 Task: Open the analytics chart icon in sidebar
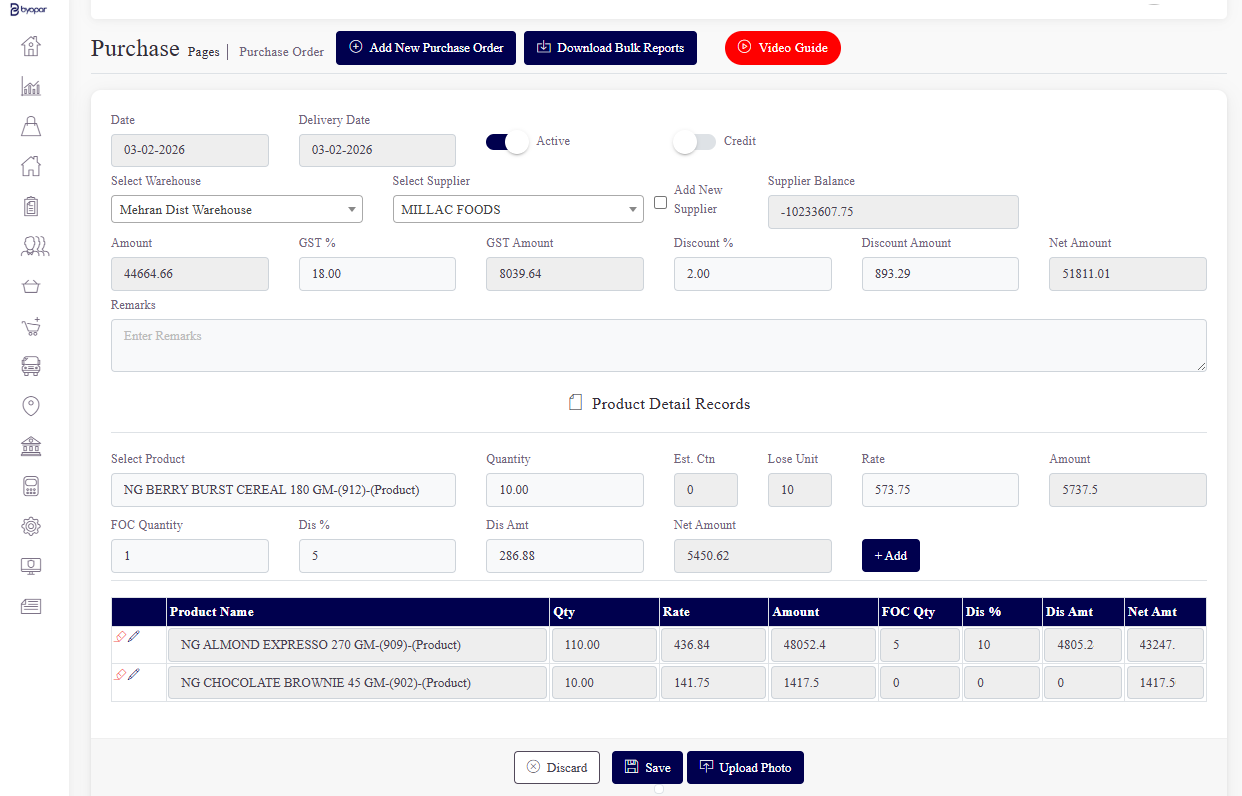[x=31, y=86]
